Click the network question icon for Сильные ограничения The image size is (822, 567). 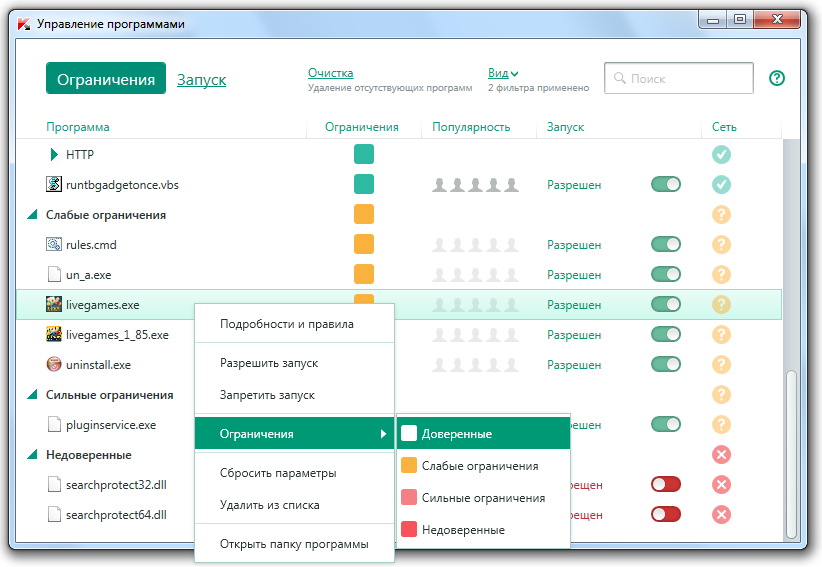tap(721, 395)
